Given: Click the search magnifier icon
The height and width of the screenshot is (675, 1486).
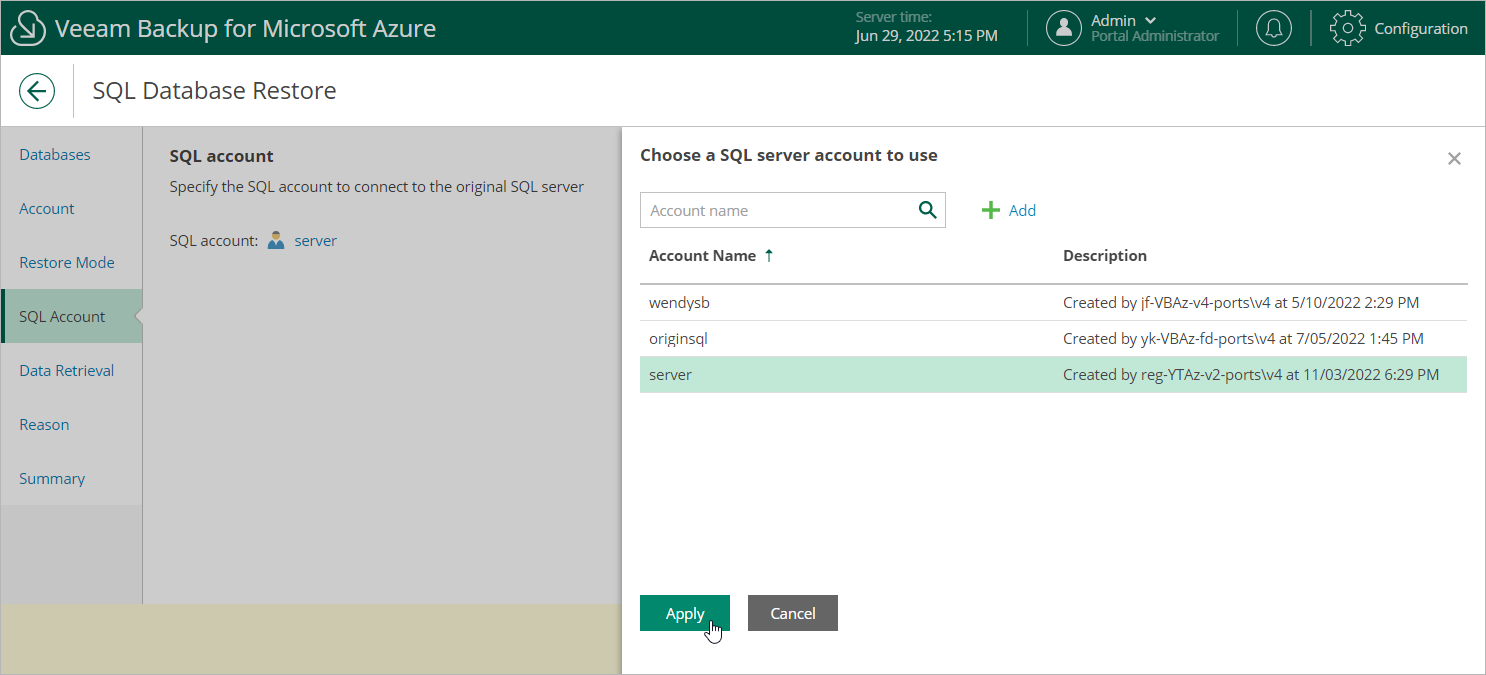Looking at the screenshot, I should tap(927, 210).
